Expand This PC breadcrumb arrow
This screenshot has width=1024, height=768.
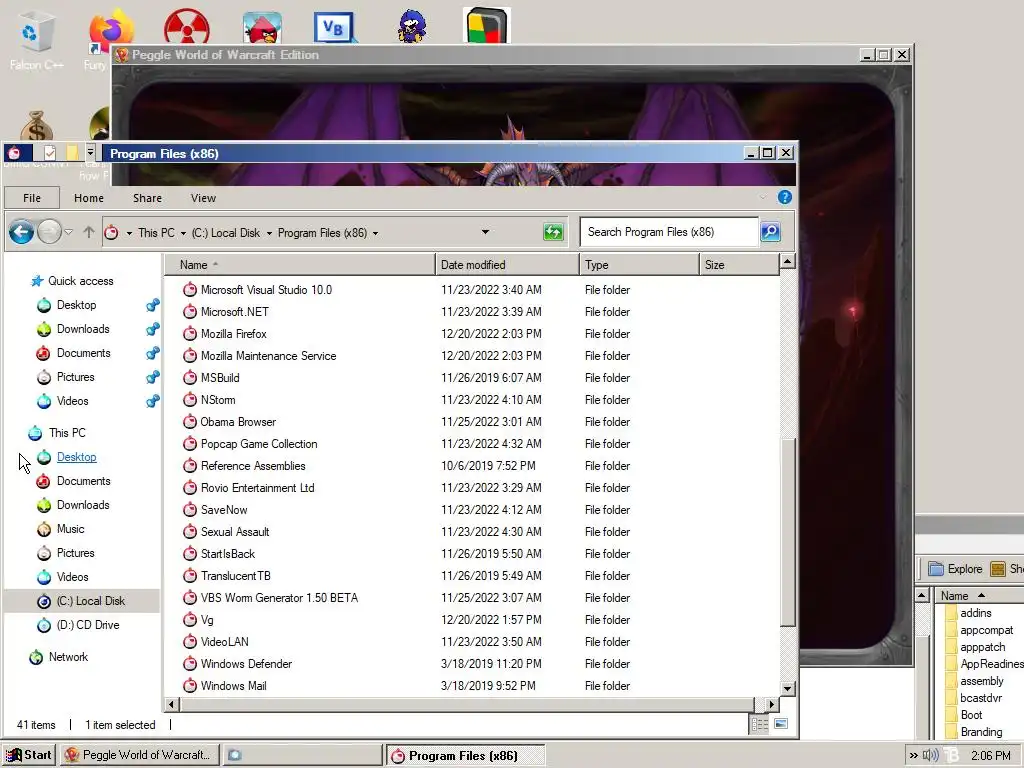183,233
